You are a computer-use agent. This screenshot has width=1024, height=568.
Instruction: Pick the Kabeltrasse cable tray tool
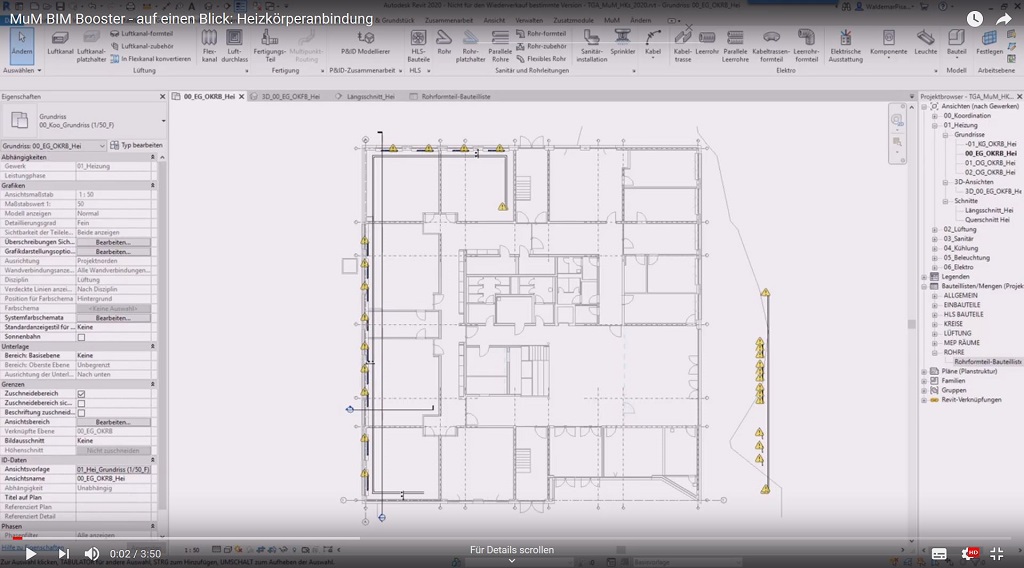tap(683, 42)
